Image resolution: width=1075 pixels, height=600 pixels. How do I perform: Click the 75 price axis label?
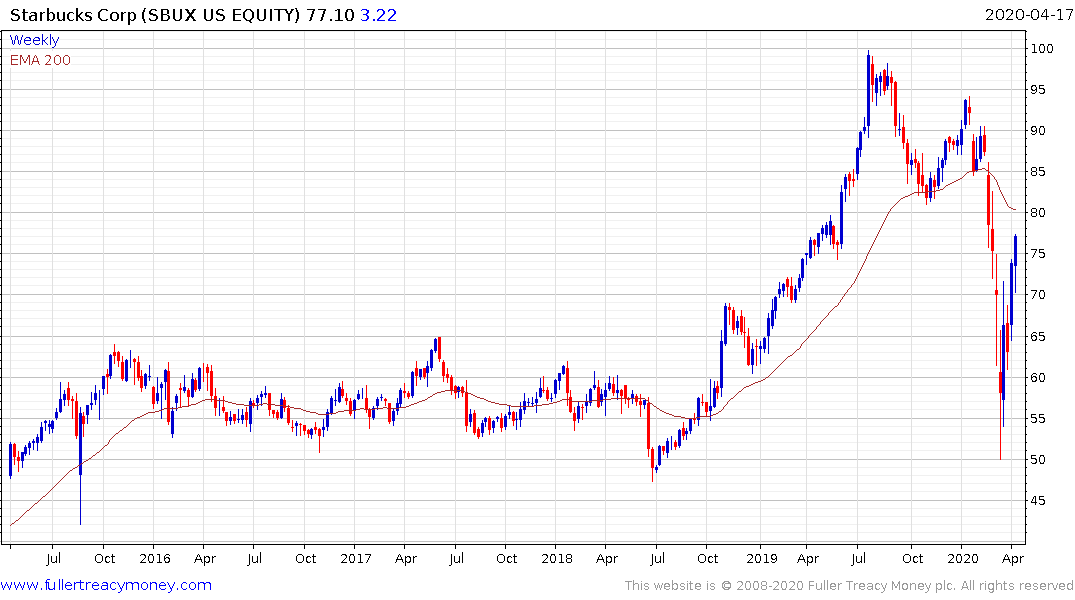1038,254
